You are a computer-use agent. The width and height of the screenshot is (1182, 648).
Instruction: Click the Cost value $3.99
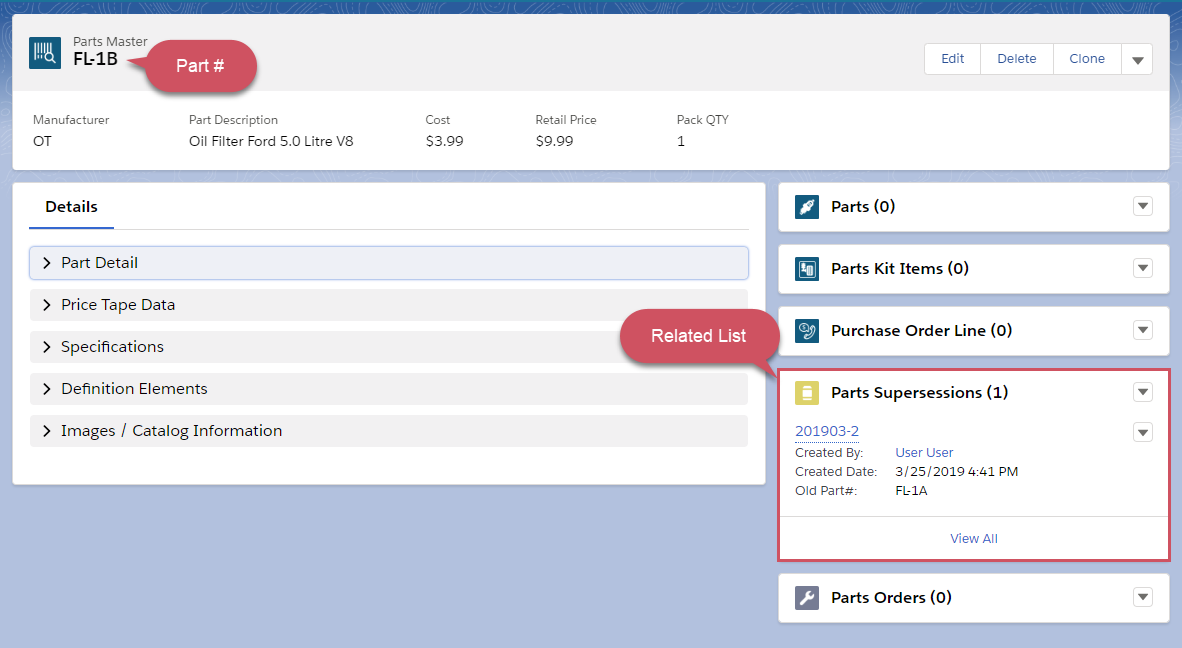[445, 141]
